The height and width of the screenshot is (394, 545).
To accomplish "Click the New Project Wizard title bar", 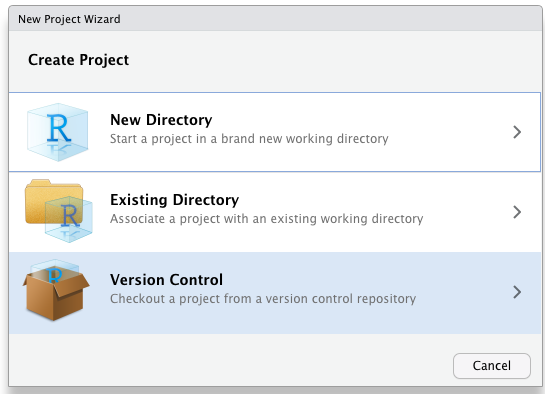I will 275,19.
